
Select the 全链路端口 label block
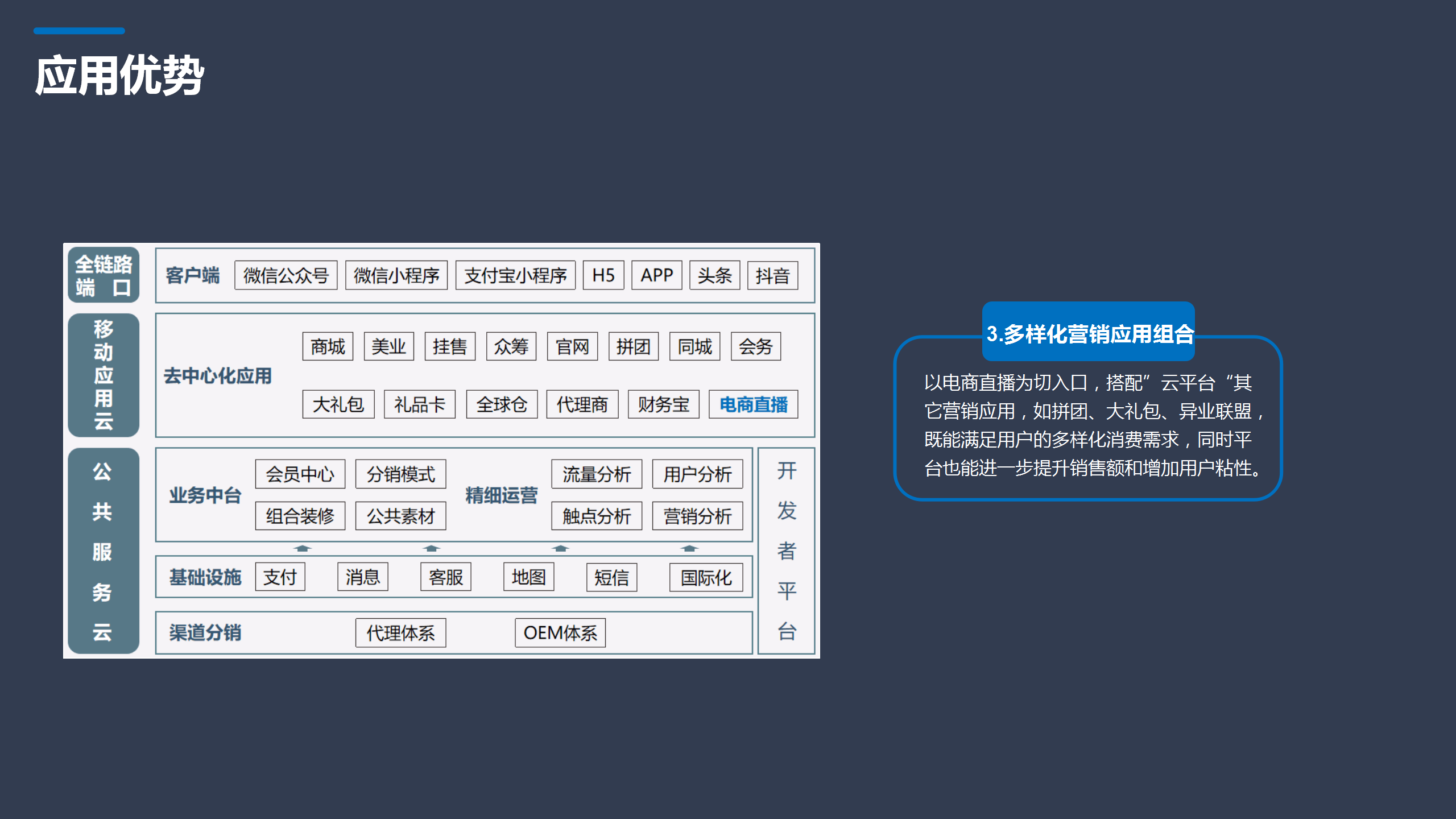[x=104, y=275]
